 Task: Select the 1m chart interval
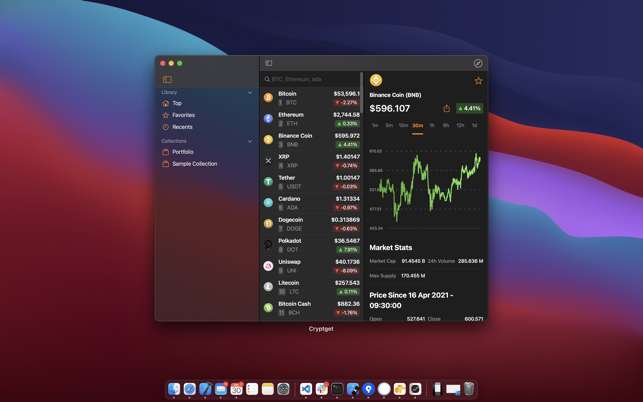[x=375, y=126]
